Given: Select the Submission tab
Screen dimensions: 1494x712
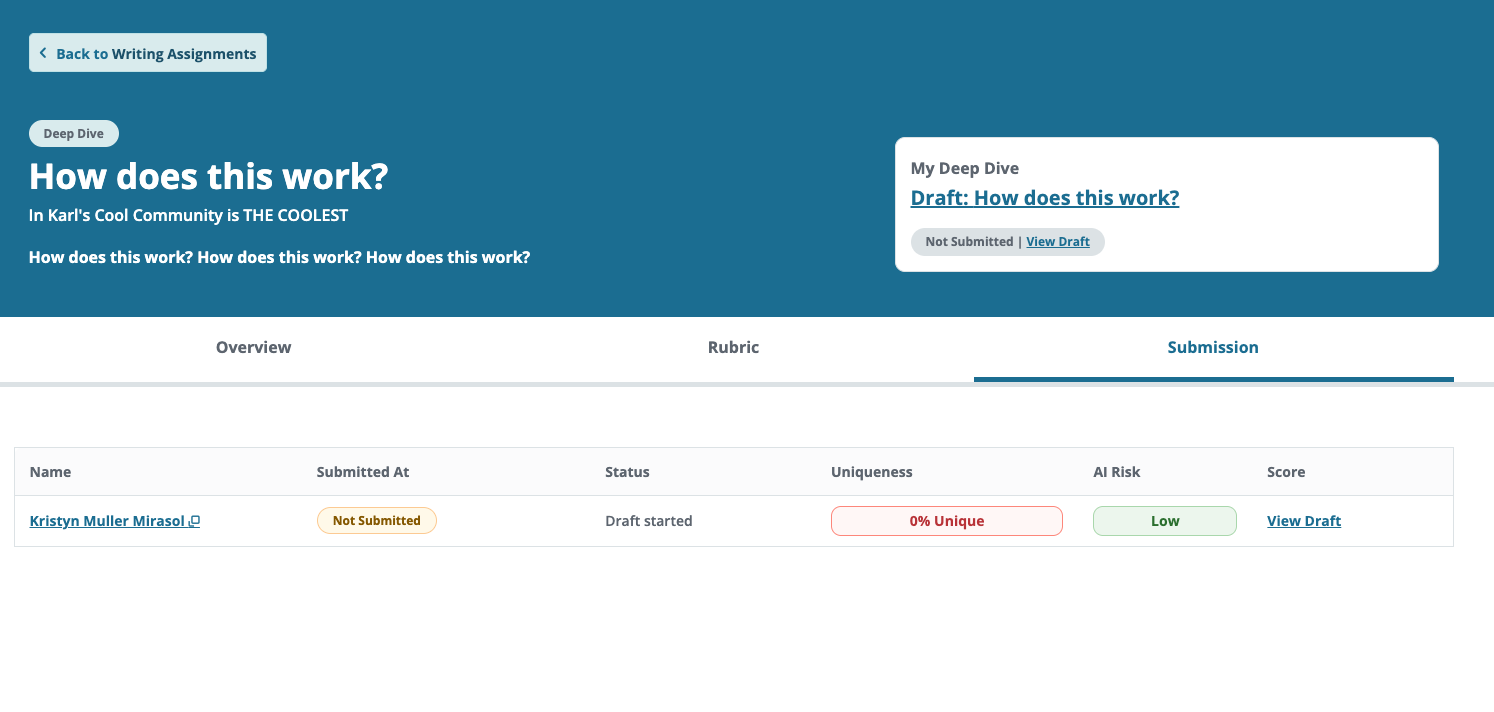Looking at the screenshot, I should 1213,348.
